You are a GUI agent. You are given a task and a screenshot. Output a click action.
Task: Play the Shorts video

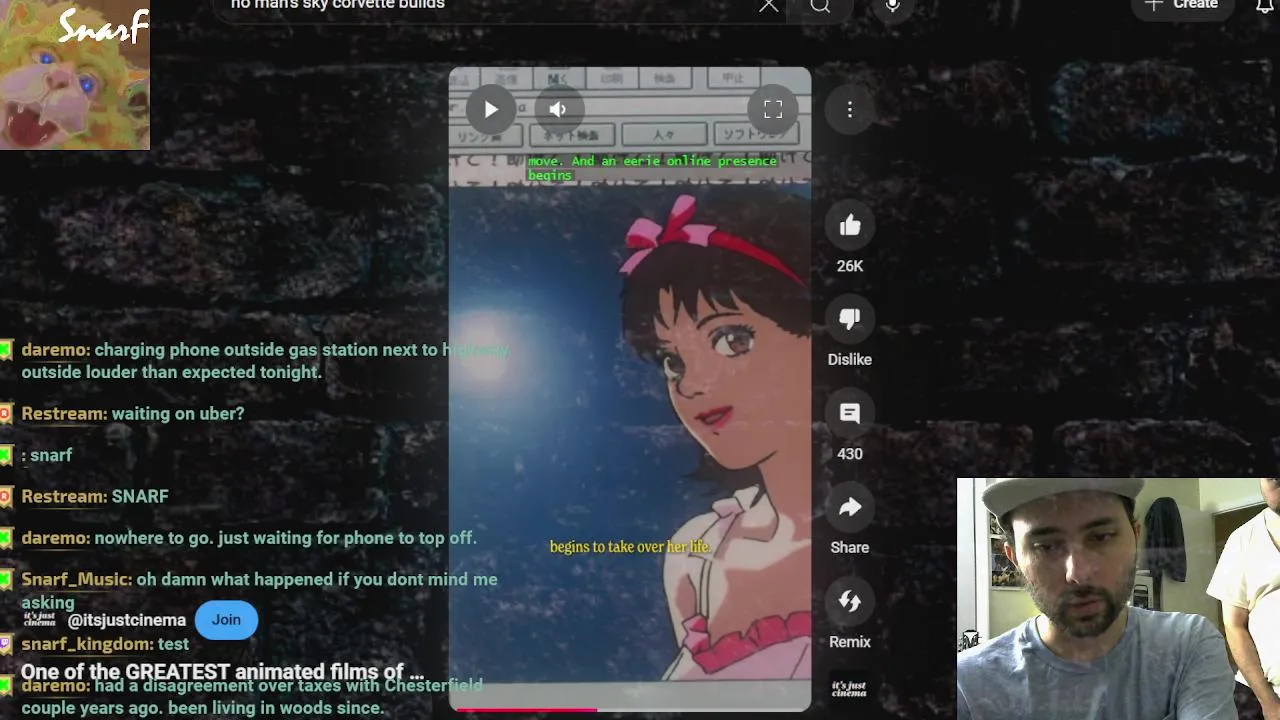491,110
